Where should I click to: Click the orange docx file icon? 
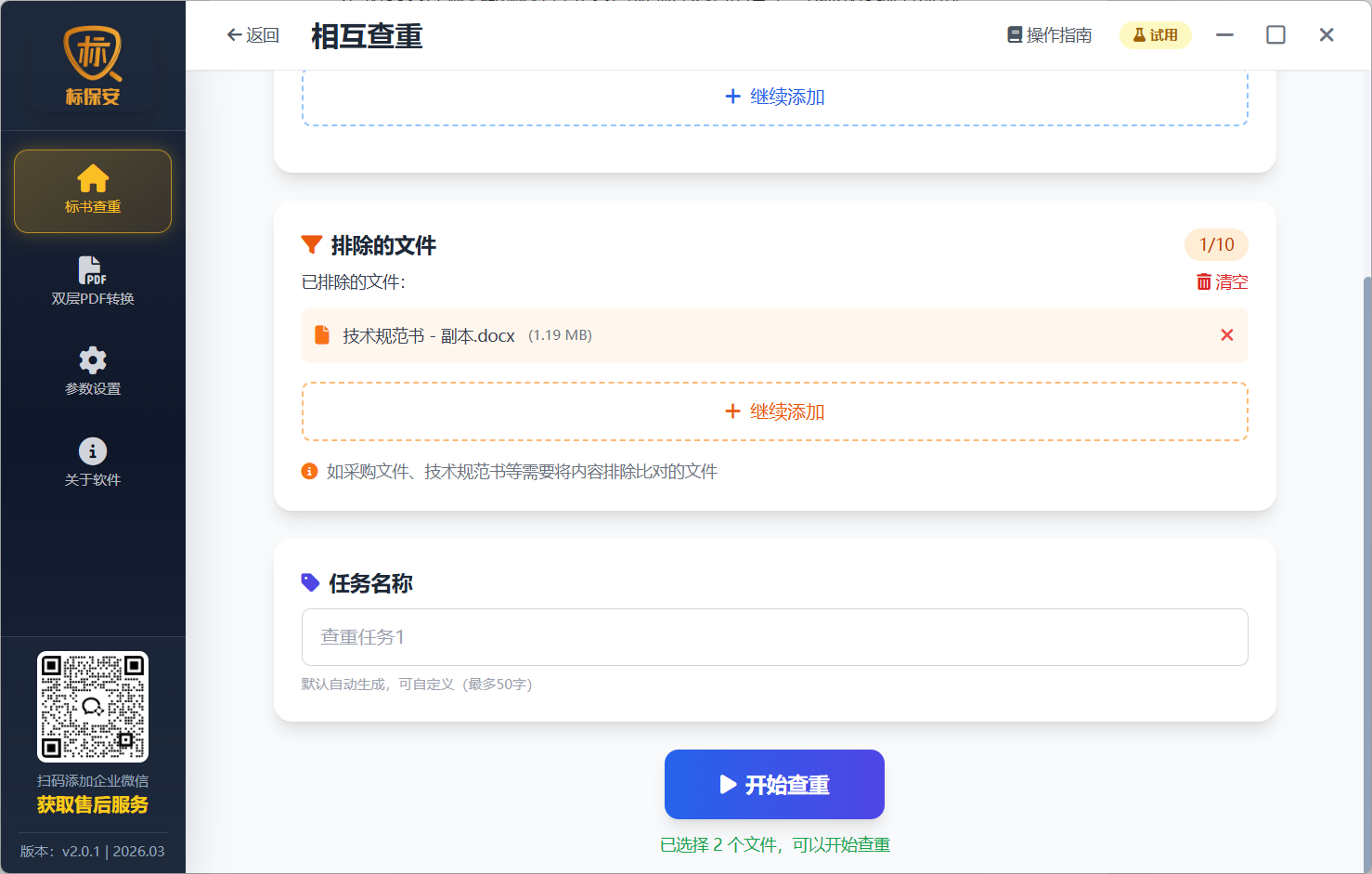coord(322,335)
